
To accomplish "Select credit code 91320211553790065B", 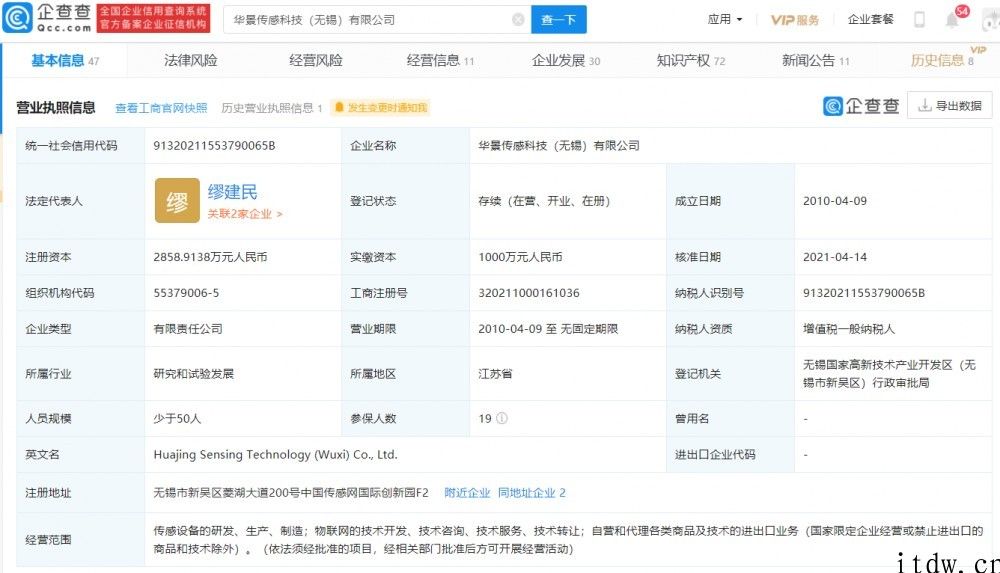I will 214,145.
